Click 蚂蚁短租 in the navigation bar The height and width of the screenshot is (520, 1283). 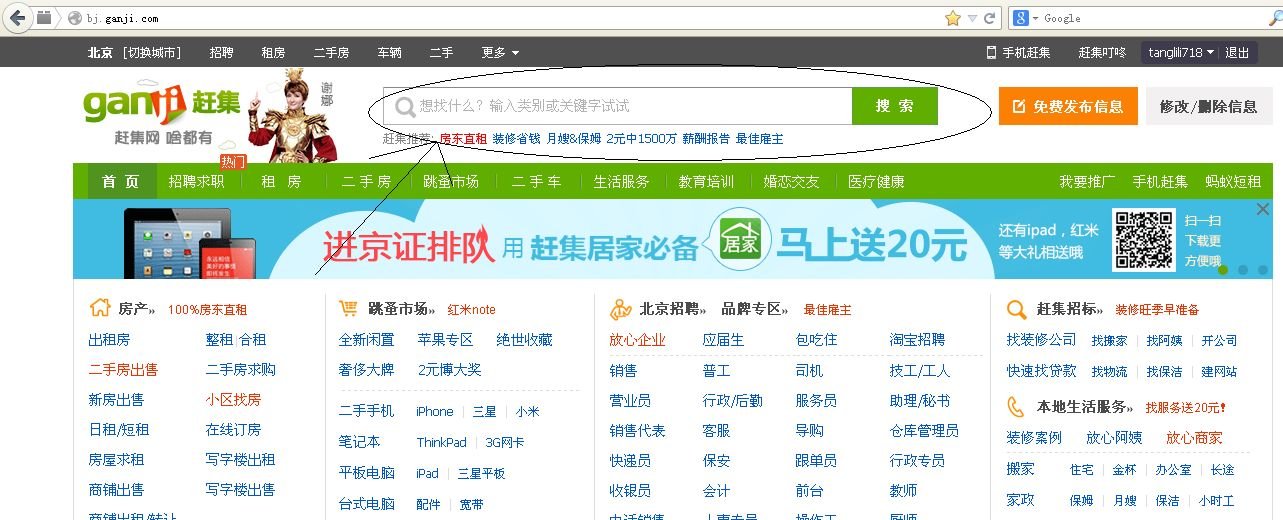(x=1233, y=181)
